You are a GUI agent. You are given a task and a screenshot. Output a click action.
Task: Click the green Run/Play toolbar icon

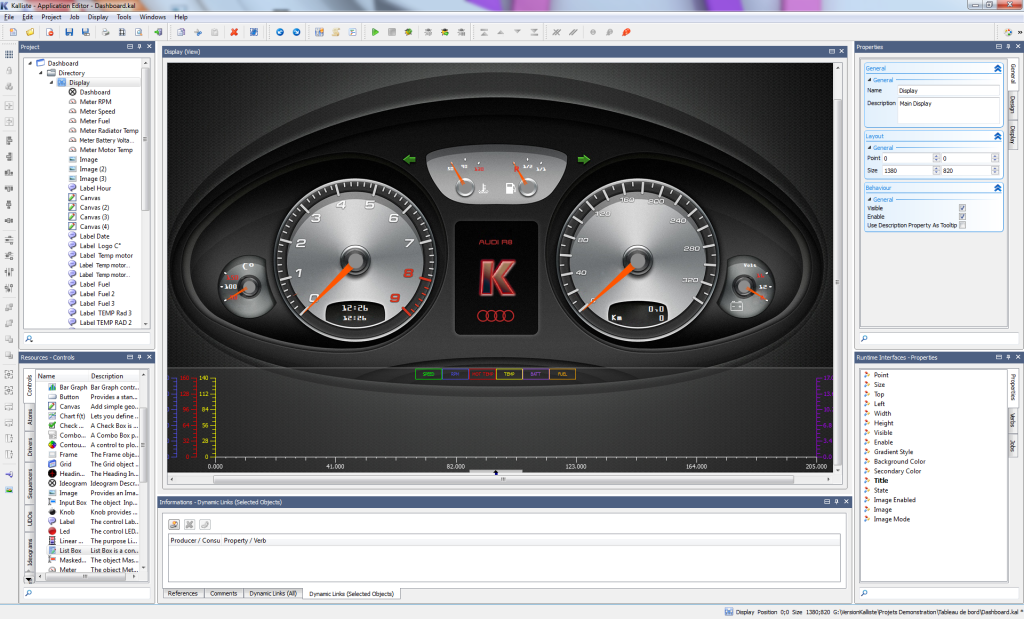(x=376, y=32)
